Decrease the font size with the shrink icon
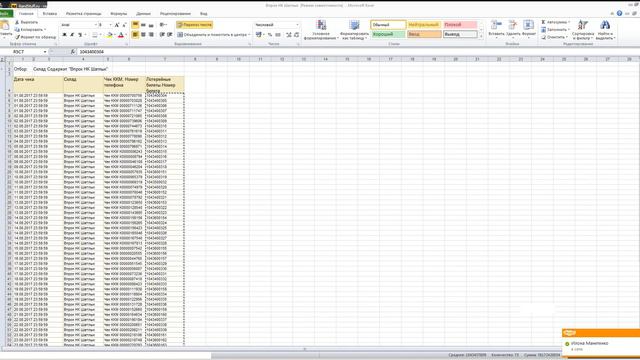The image size is (640, 360). (124, 25)
